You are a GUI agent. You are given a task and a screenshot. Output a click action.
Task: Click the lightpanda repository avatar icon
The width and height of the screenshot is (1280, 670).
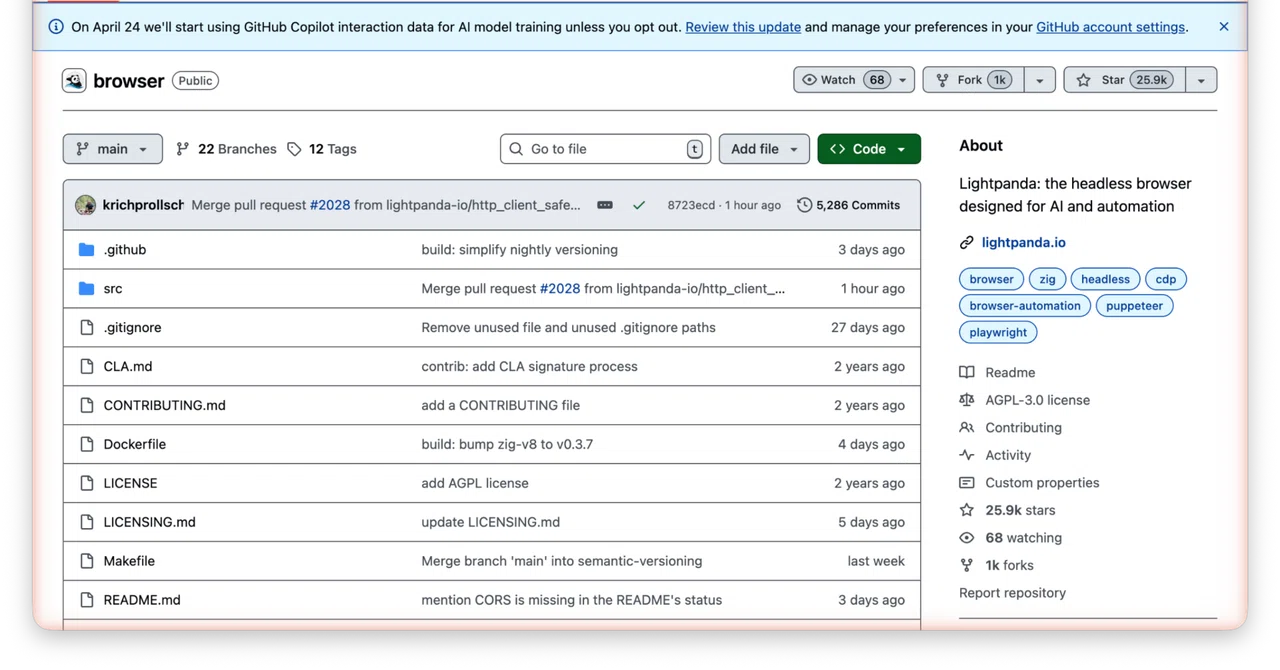74,81
